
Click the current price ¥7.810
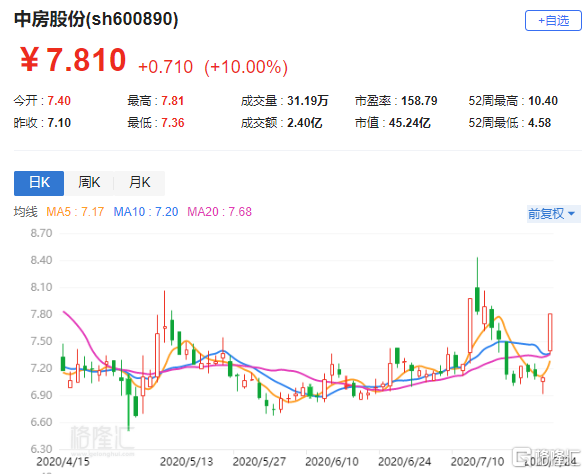73,60
